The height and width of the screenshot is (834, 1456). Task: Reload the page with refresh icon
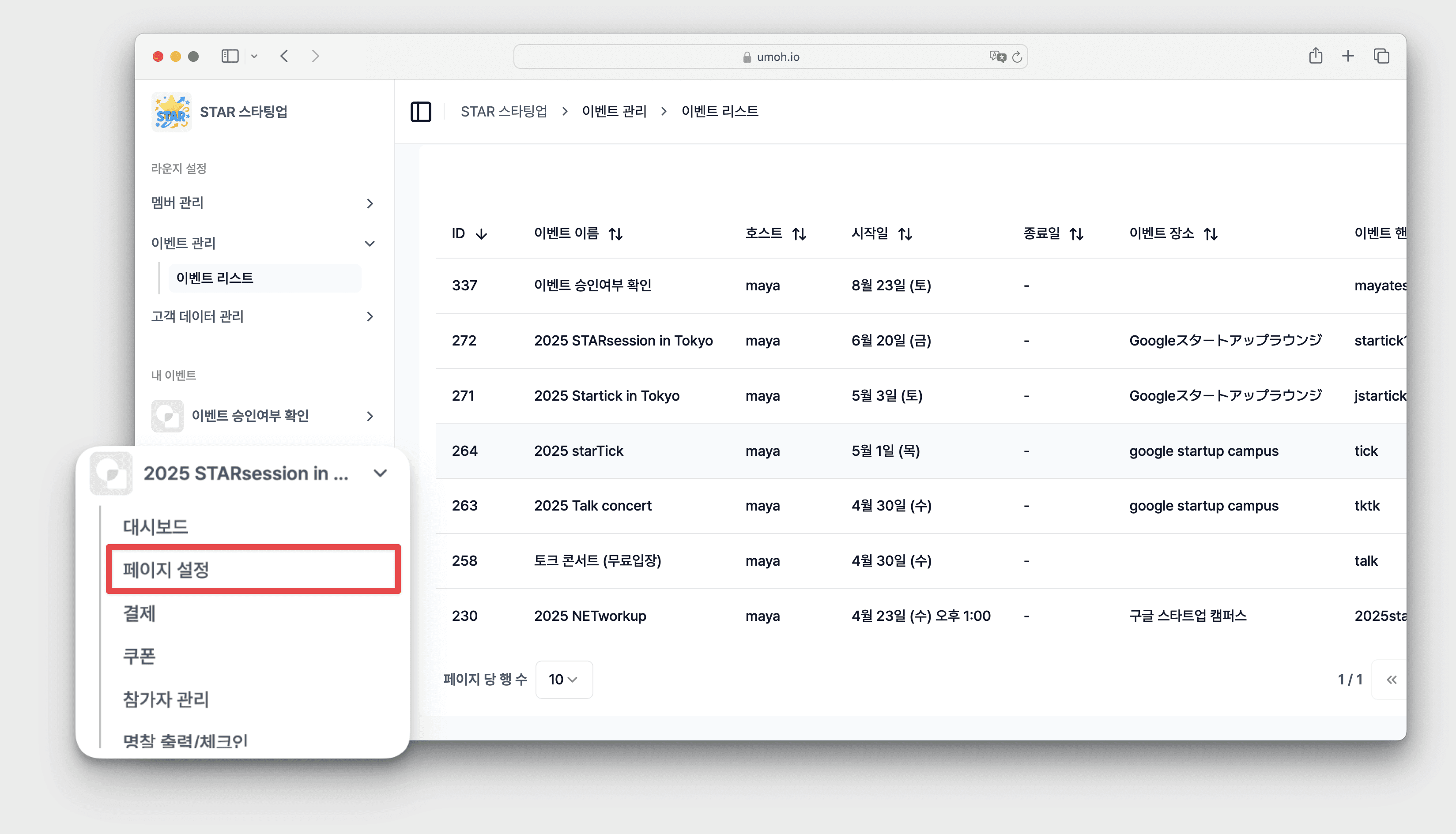coord(1017,57)
